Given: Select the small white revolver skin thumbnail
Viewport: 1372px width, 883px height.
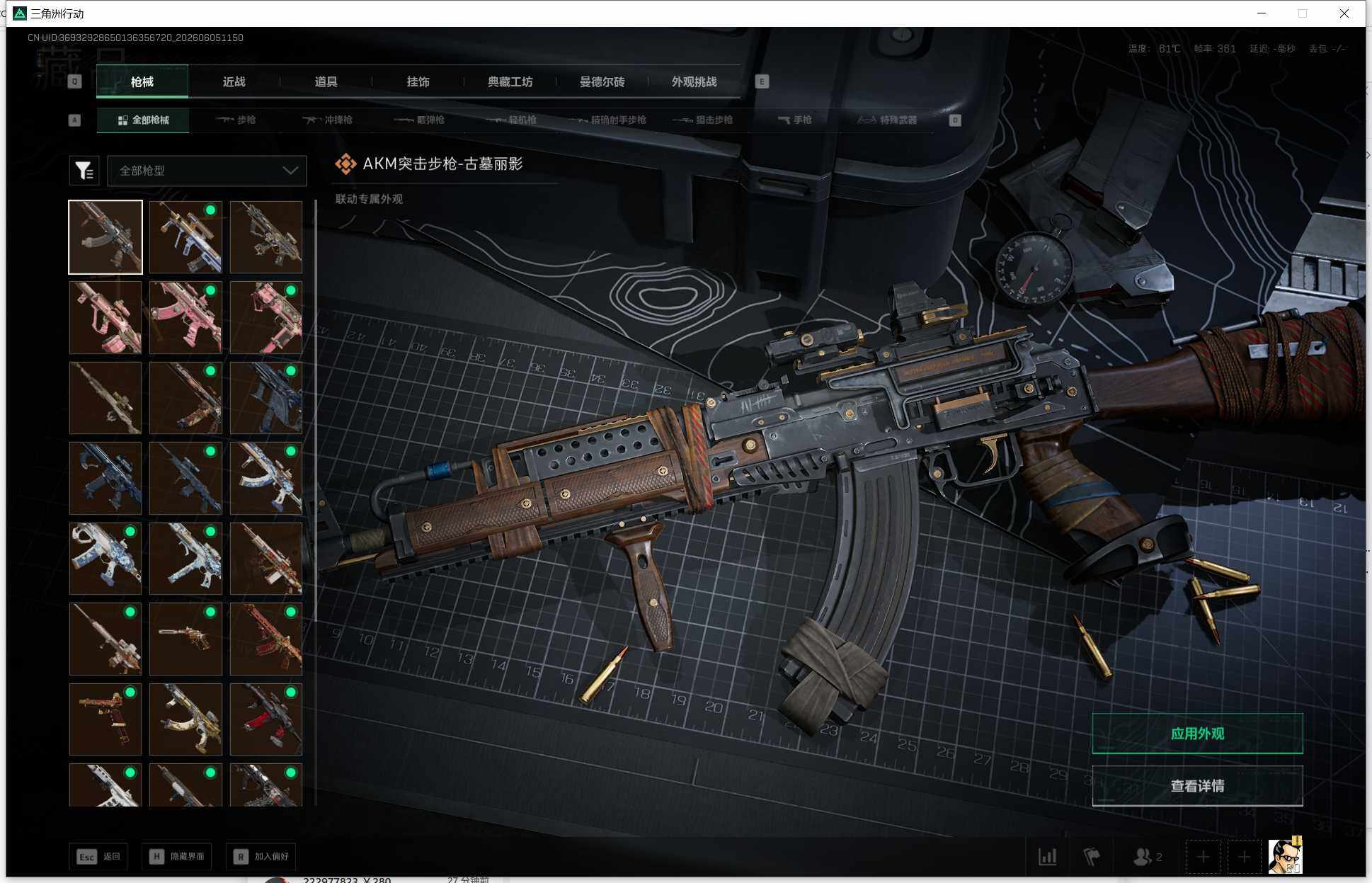Looking at the screenshot, I should pos(185,639).
